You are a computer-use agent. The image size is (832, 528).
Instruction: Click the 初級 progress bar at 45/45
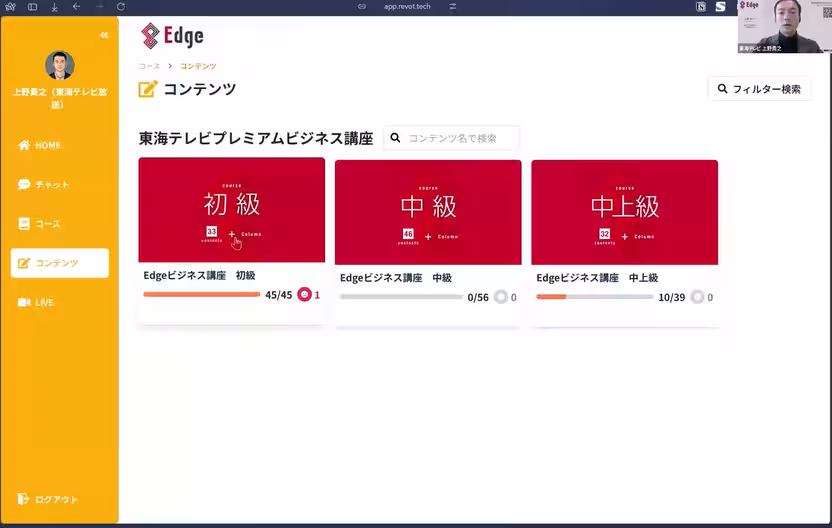click(x=202, y=295)
